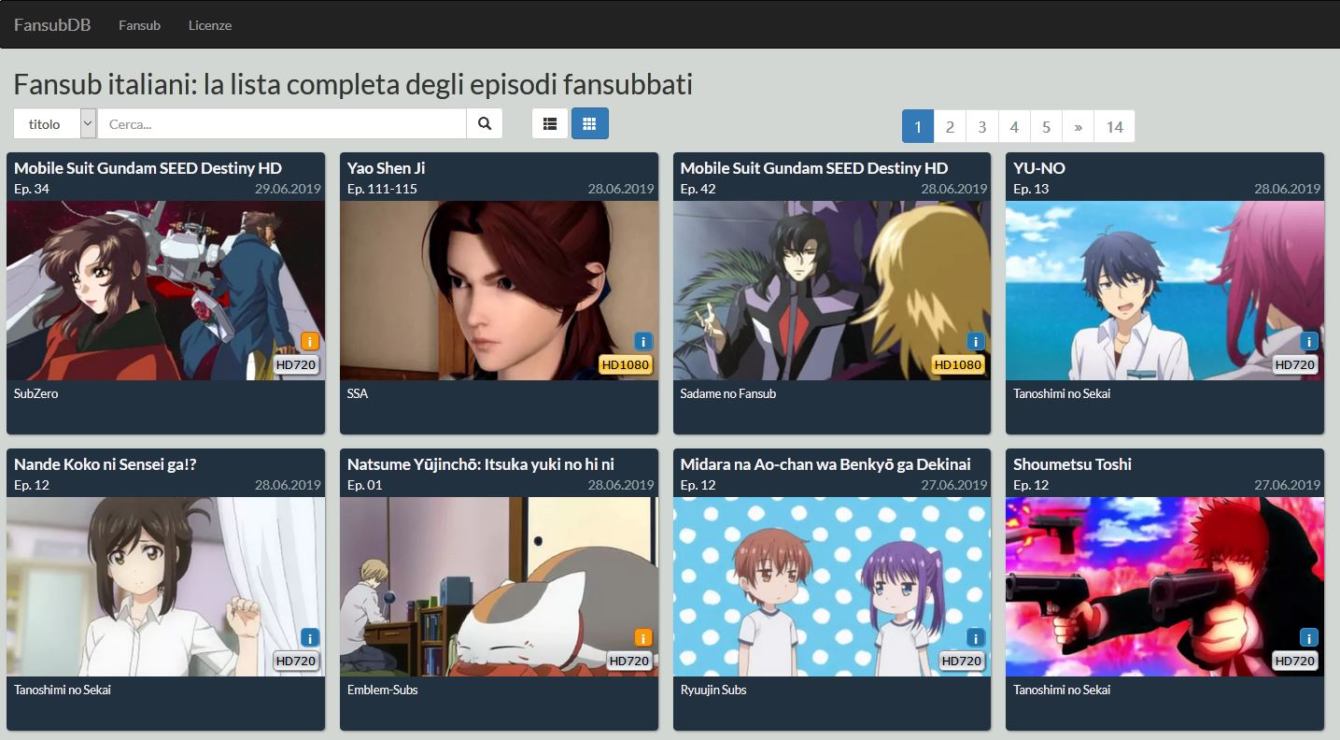
Task: Open info icon on Gundam SEED Ep. 34 card
Action: click(310, 341)
